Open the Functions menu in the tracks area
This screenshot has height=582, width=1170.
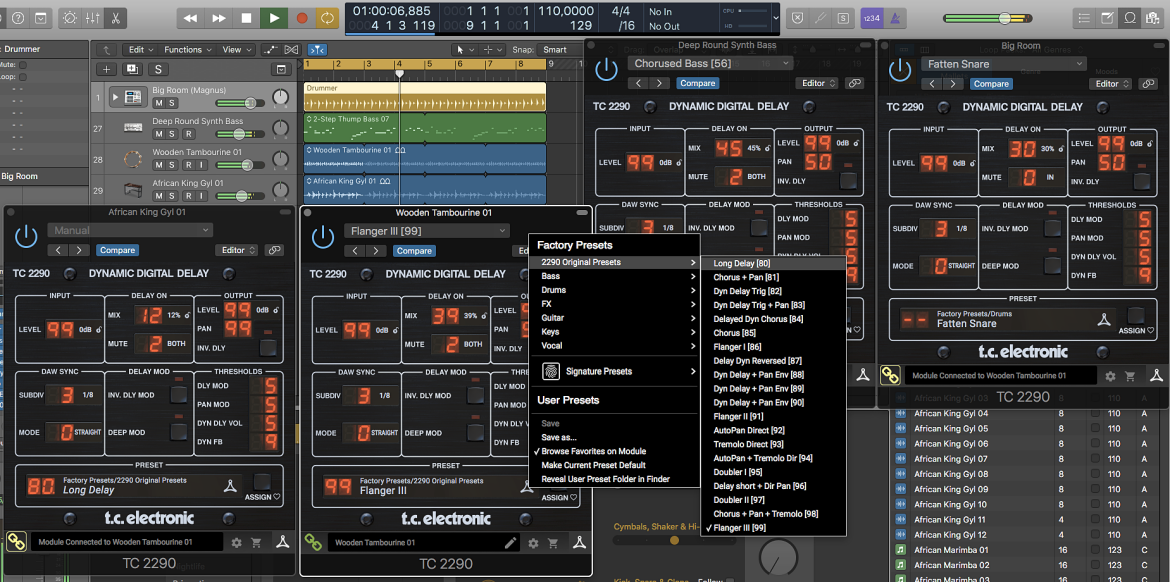pyautogui.click(x=187, y=50)
